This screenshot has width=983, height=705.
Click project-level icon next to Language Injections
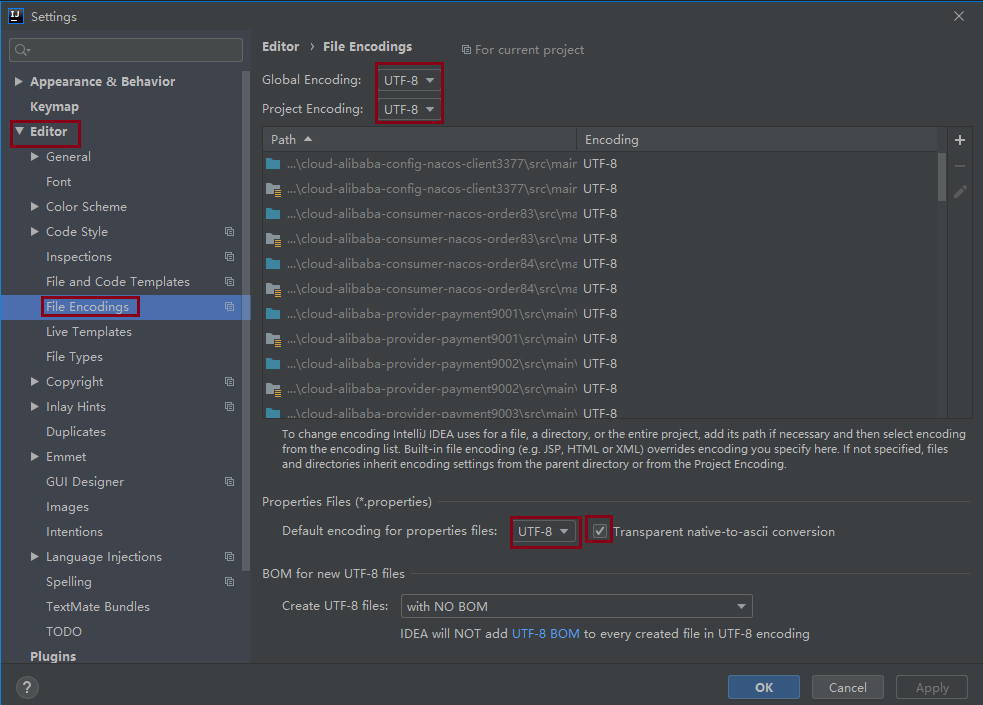[229, 556]
